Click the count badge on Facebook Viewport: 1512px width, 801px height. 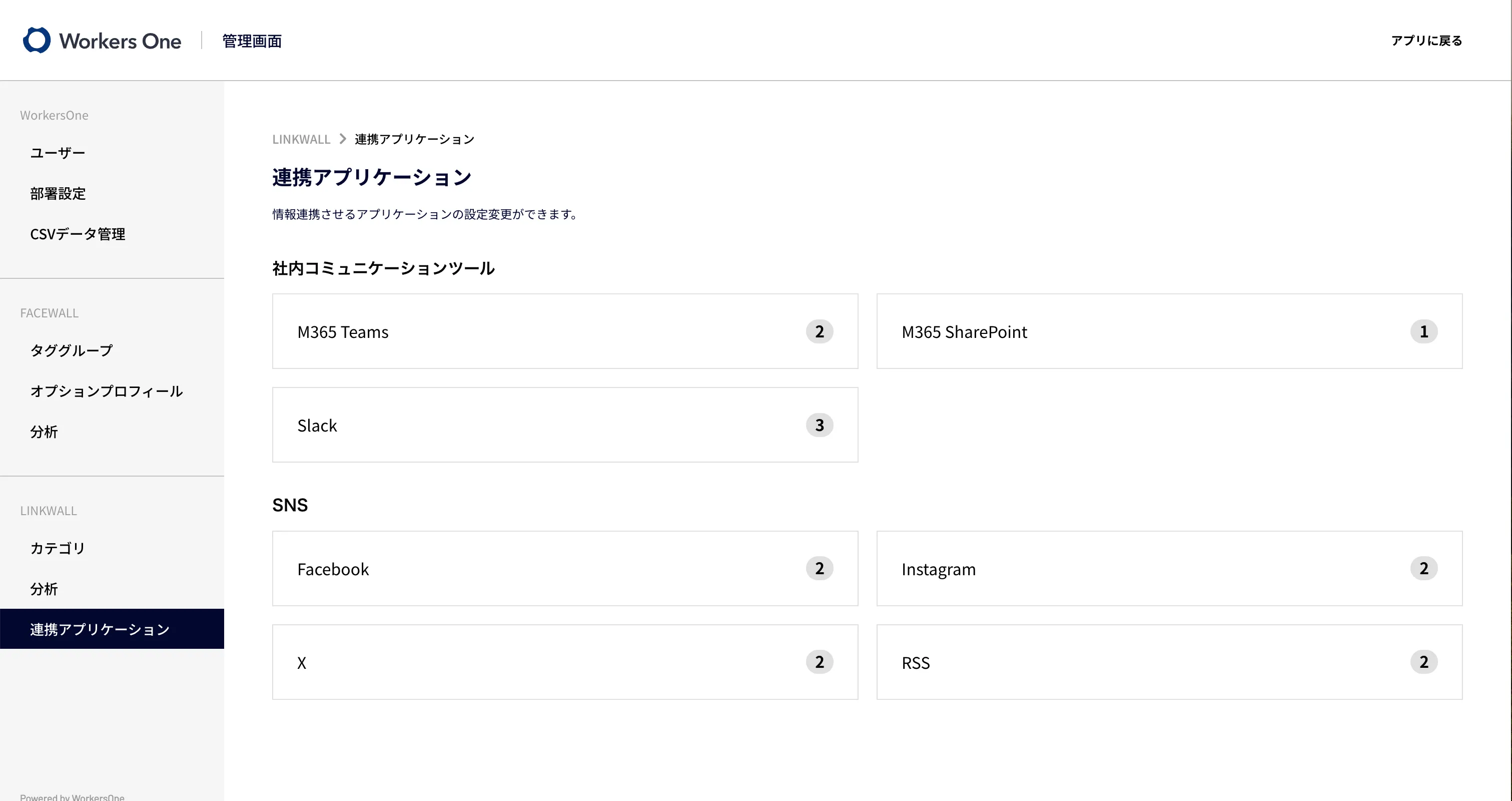coord(820,568)
